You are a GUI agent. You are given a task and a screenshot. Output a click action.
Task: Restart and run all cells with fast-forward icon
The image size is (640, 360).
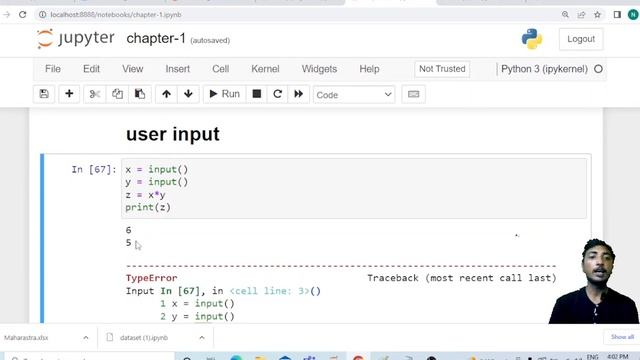[x=299, y=94]
